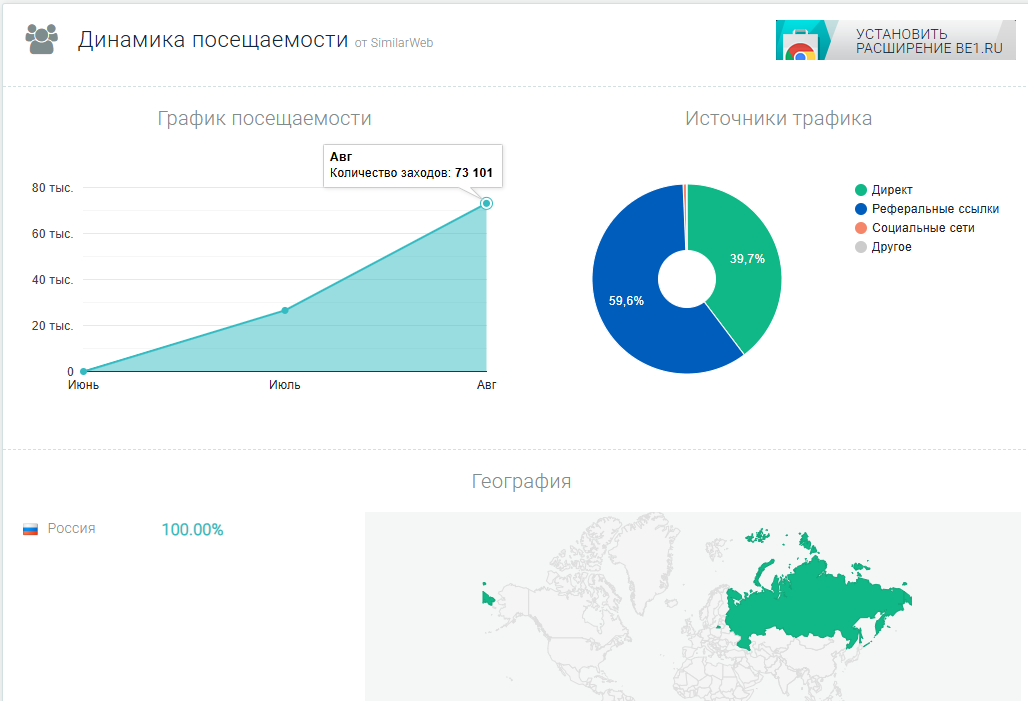
Task: Click the Russia flag icon in the geography section
Action: [x=31, y=529]
